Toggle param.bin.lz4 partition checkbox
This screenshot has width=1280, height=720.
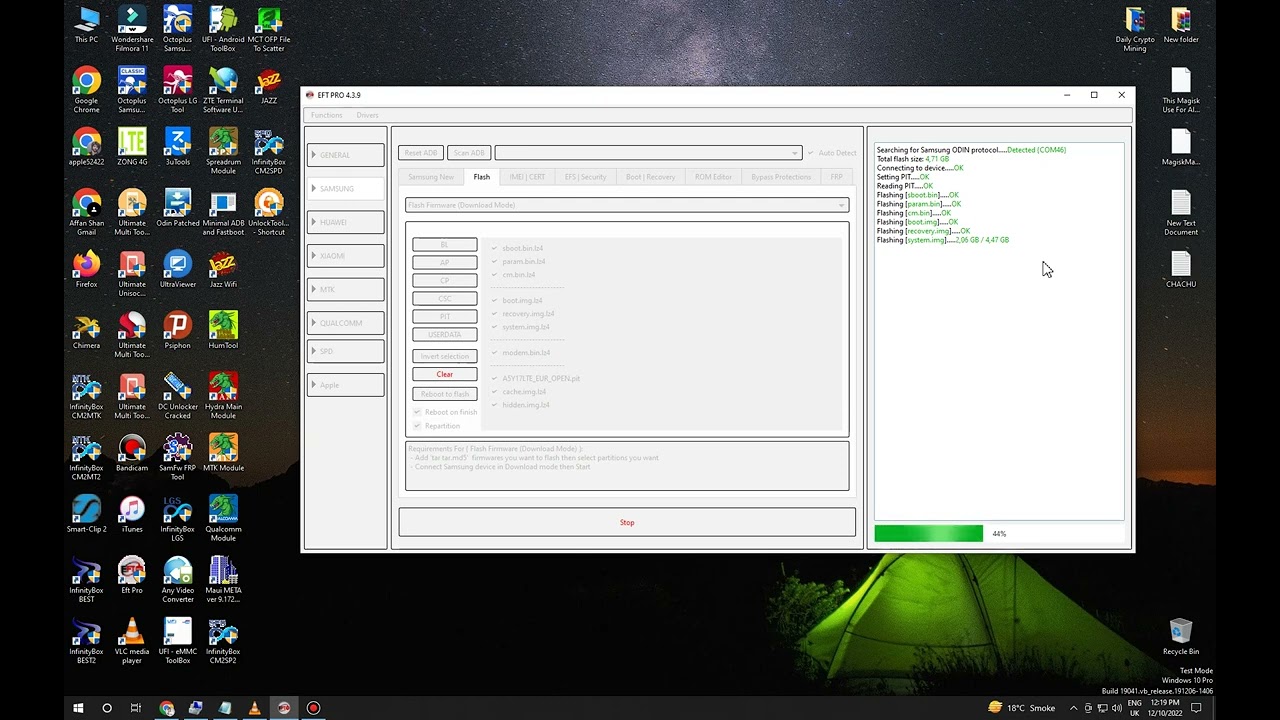(x=494, y=261)
